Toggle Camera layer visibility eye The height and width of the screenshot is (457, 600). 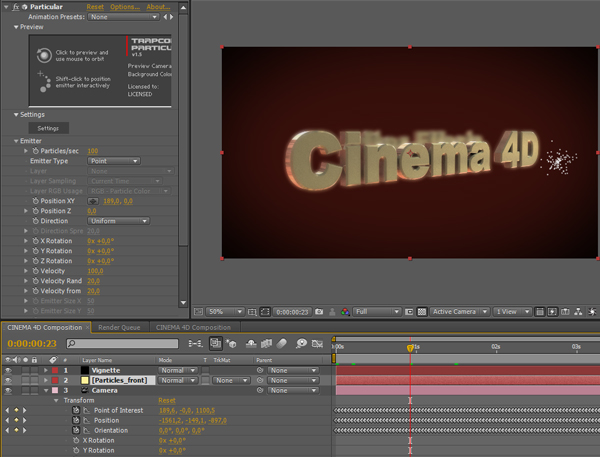point(8,390)
